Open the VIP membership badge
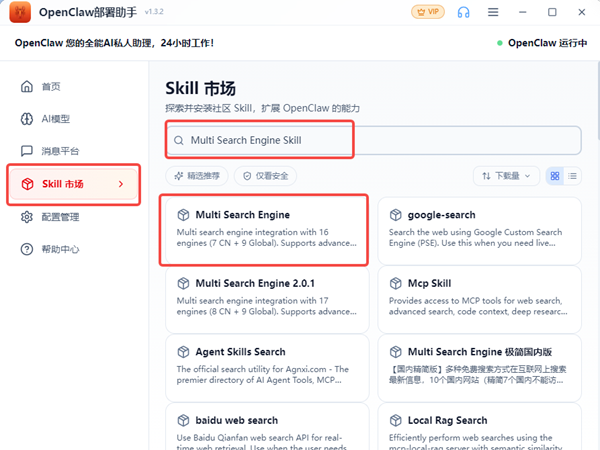600x450 pixels. tap(428, 12)
